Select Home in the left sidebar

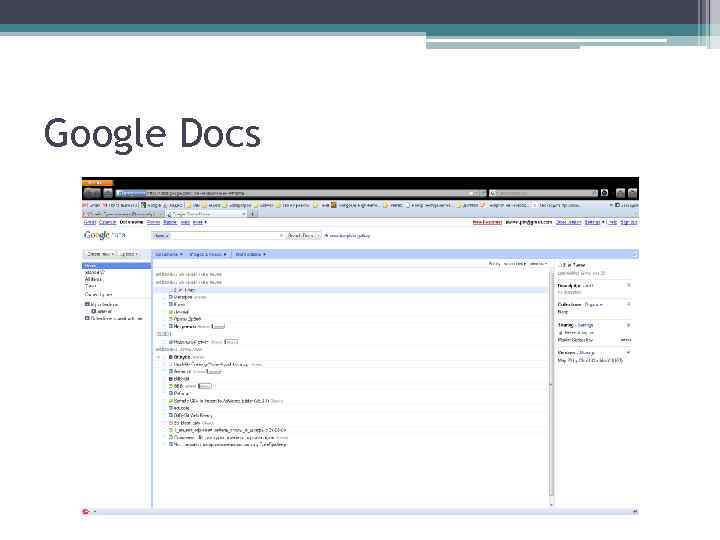(x=117, y=265)
